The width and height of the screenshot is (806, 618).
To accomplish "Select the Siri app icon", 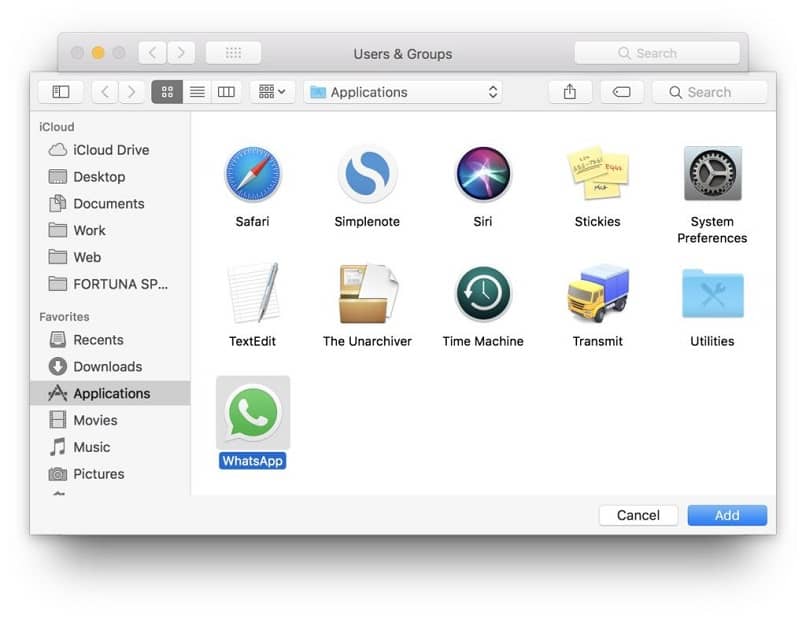I will [x=483, y=174].
